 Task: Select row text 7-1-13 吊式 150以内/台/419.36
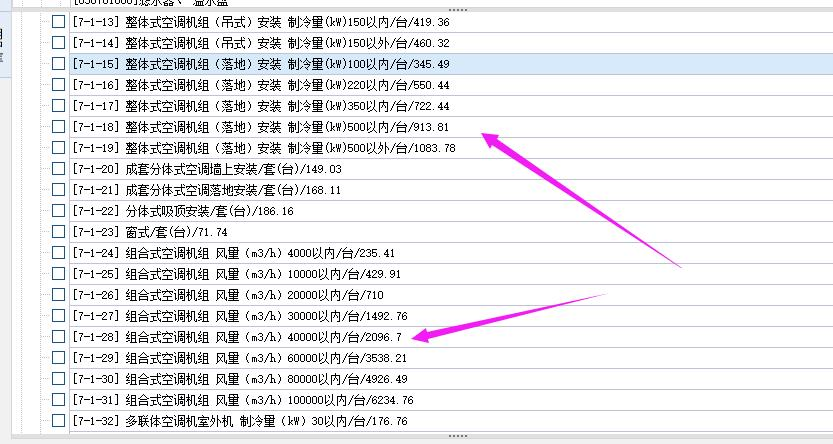261,22
